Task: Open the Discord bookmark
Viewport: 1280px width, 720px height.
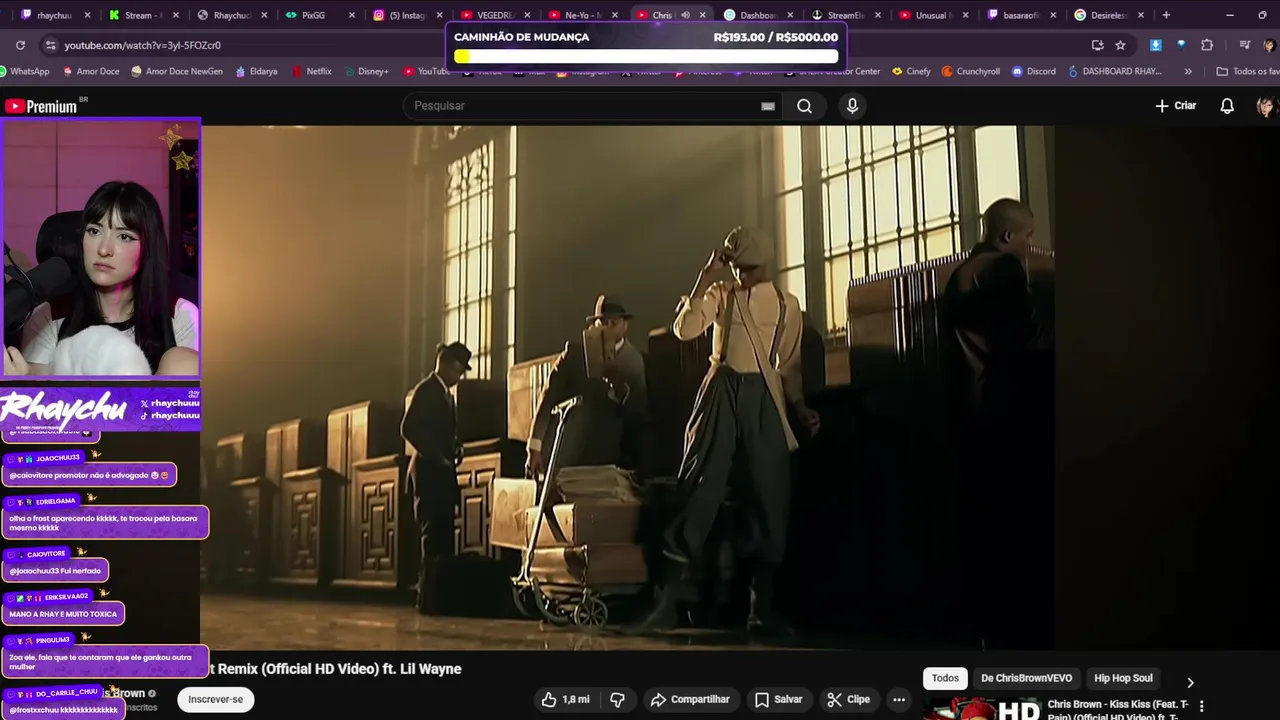Action: [x=1033, y=72]
